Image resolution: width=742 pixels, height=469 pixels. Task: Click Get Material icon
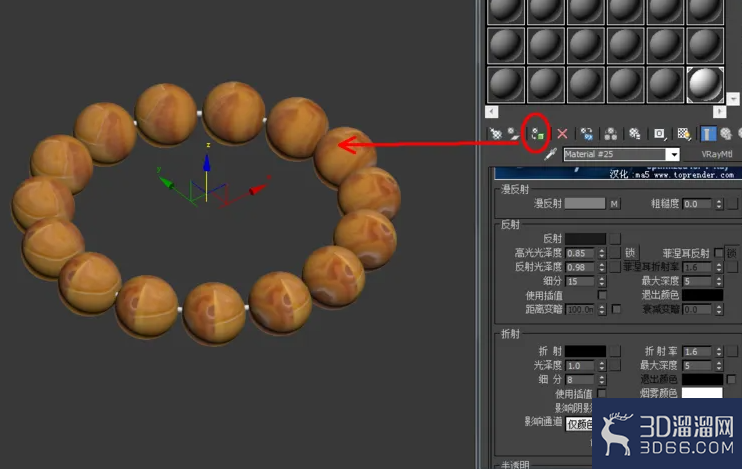[495, 134]
